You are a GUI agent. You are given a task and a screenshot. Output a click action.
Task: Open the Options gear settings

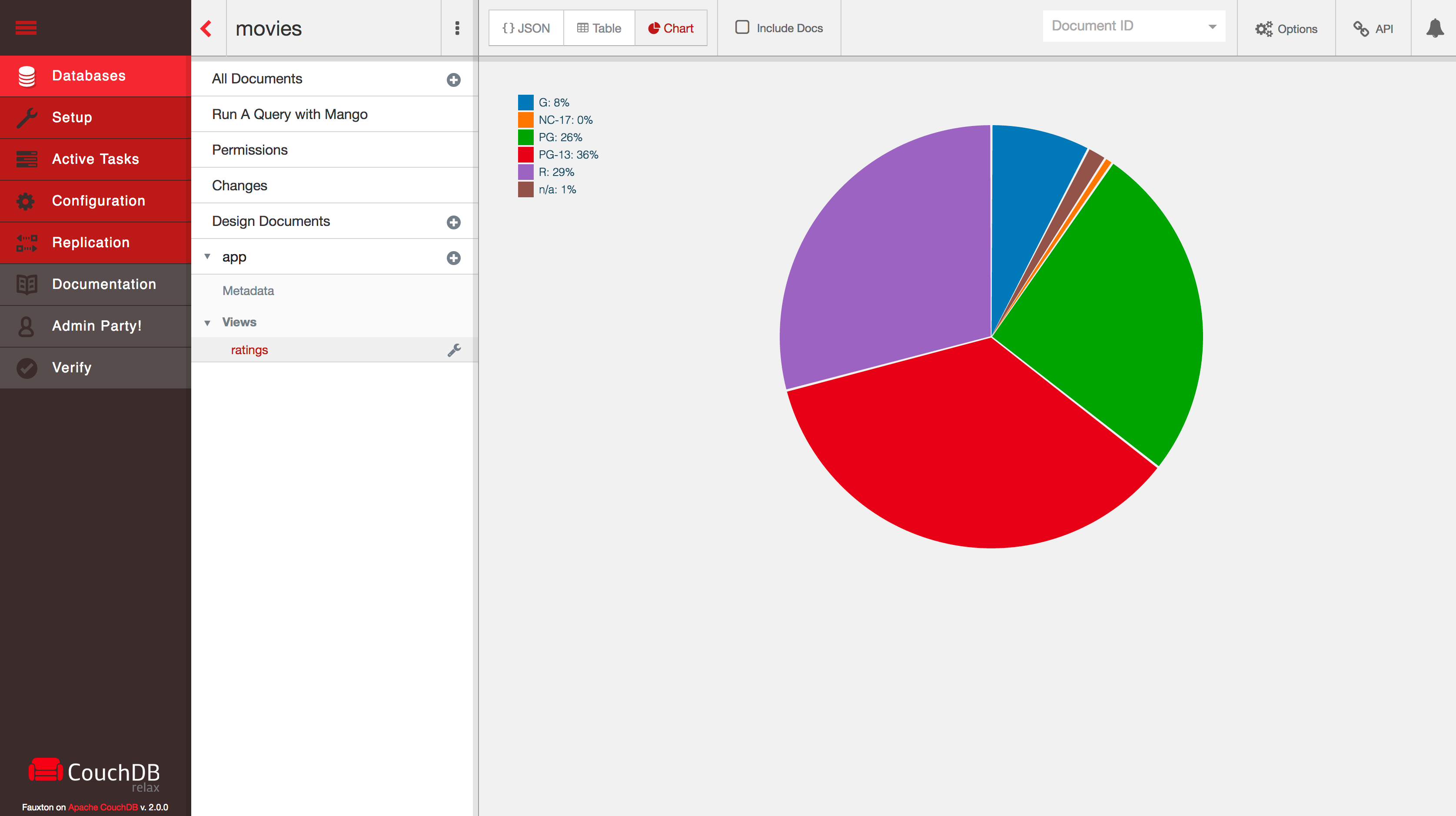1286,29
